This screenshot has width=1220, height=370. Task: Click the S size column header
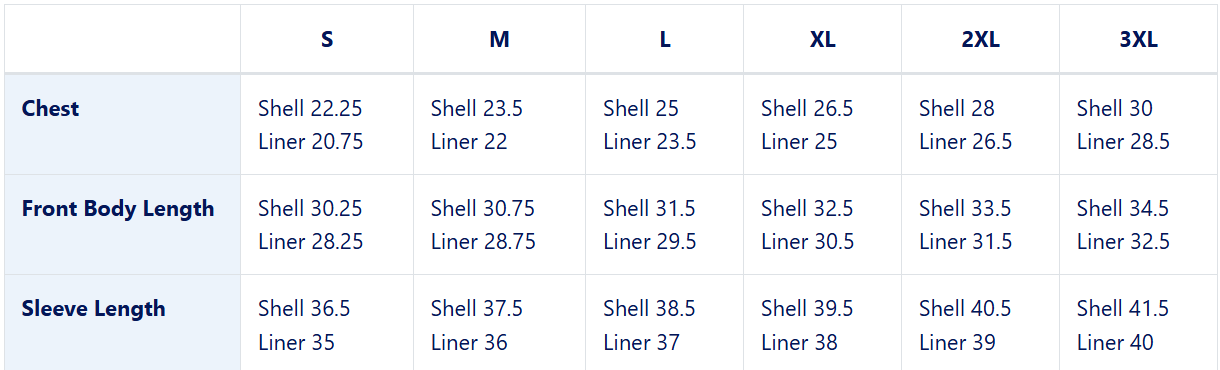[327, 40]
